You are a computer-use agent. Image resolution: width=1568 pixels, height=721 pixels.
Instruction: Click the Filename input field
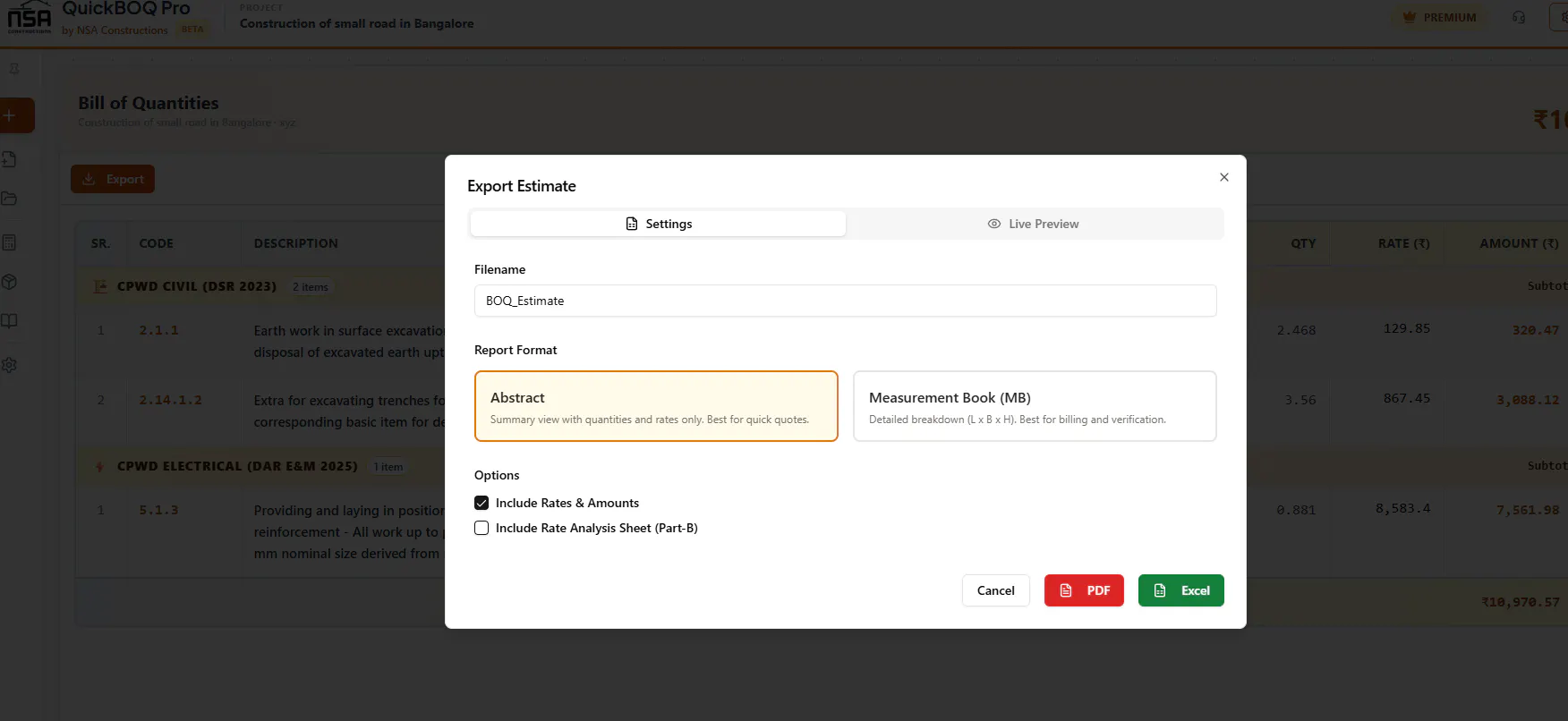pyautogui.click(x=846, y=301)
